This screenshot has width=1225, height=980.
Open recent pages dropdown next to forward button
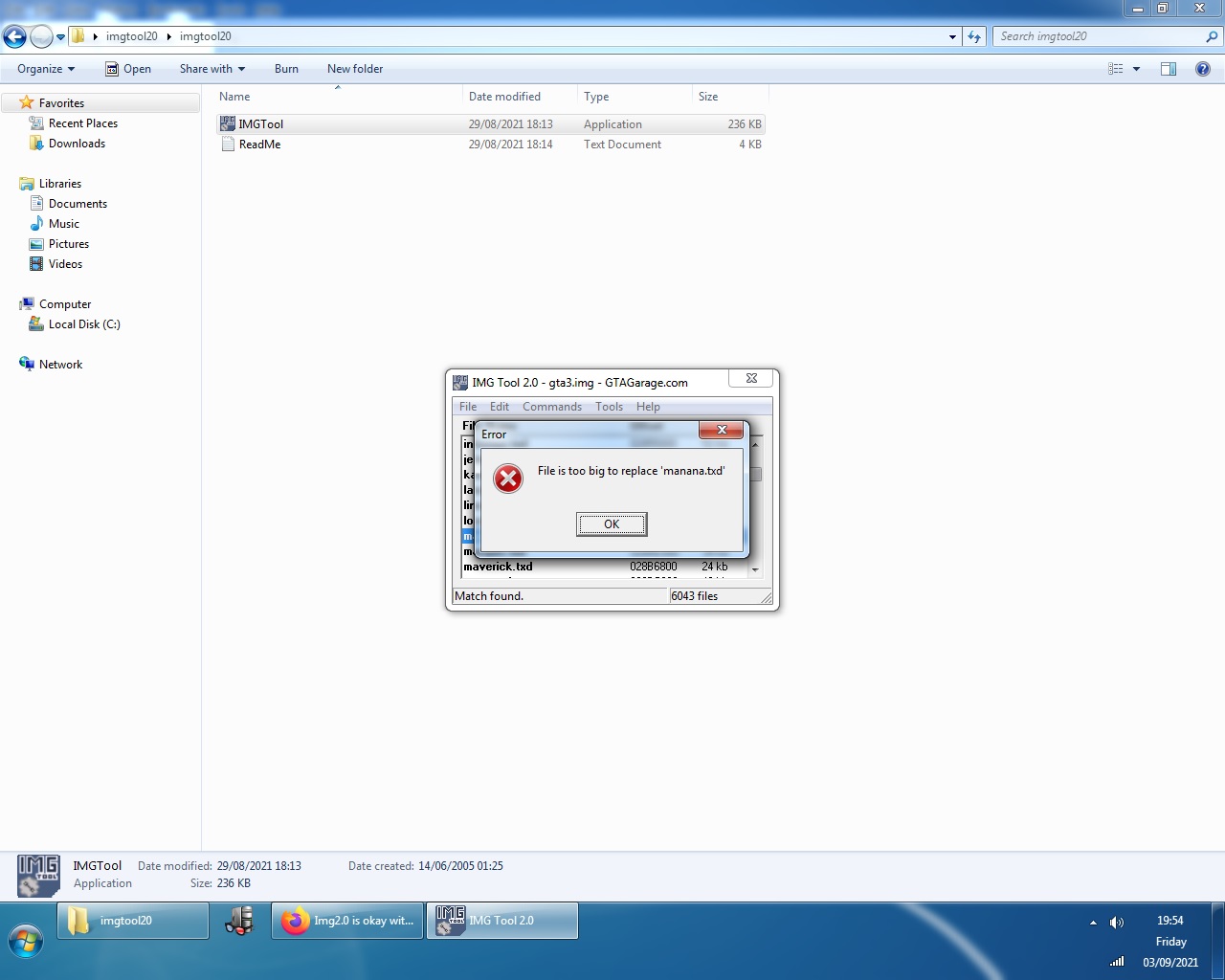[x=60, y=37]
